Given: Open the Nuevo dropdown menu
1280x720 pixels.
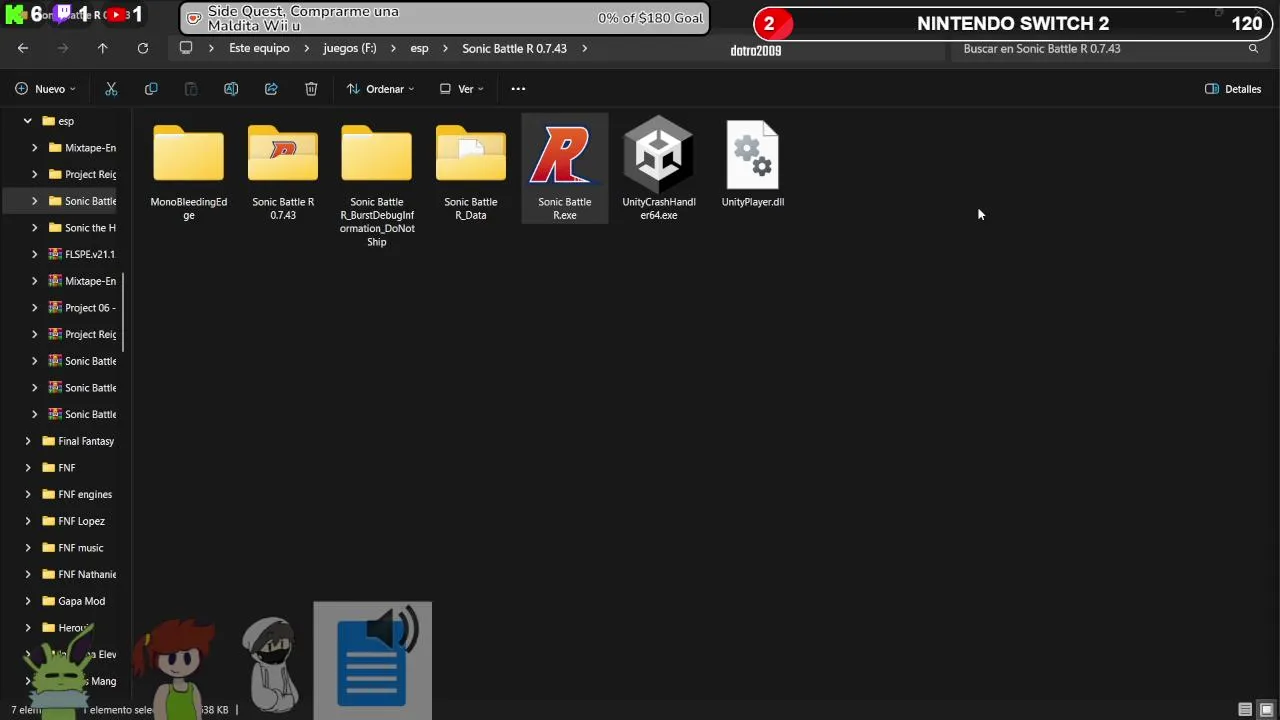Looking at the screenshot, I should (x=46, y=89).
